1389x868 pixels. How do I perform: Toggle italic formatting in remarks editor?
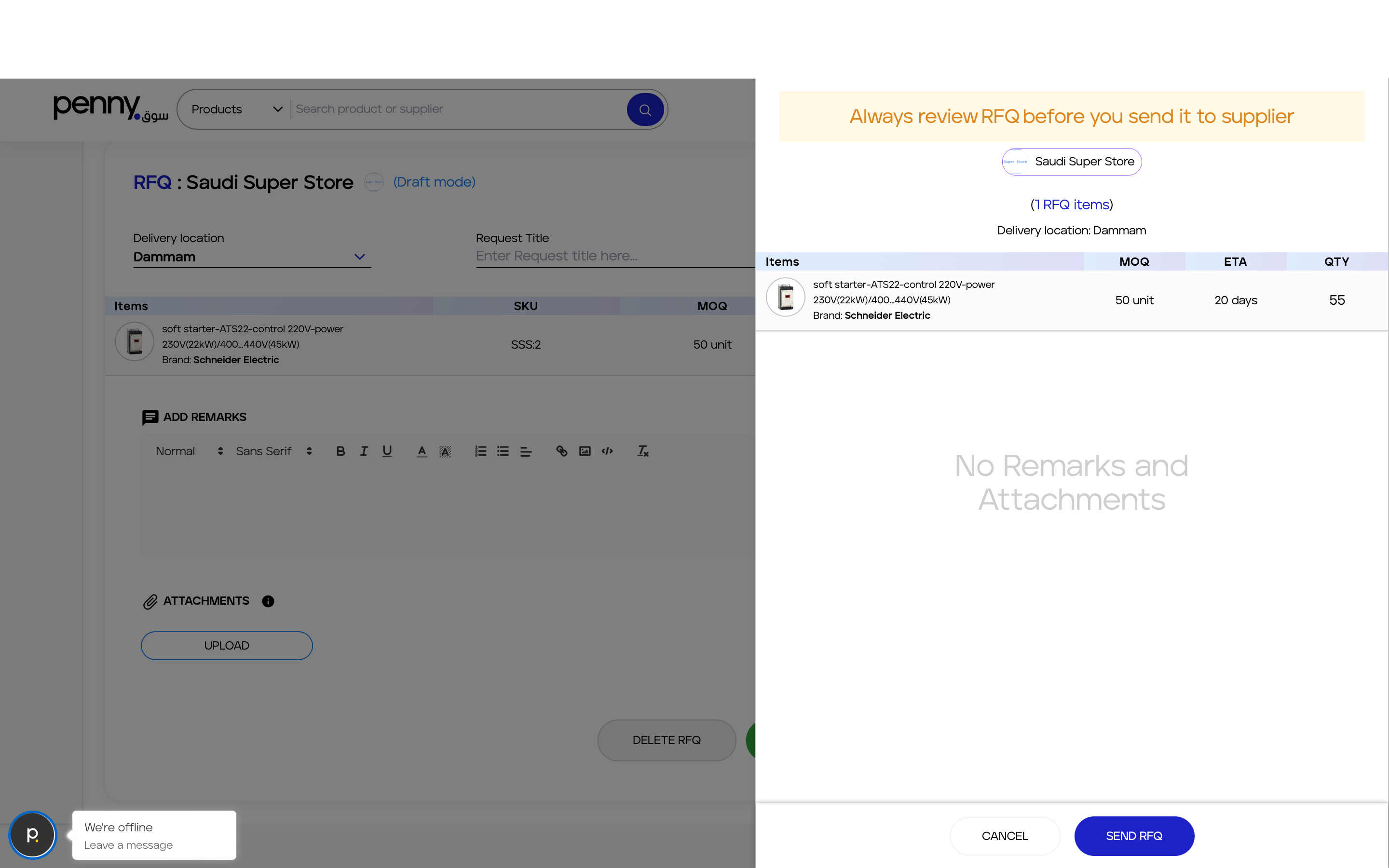(x=364, y=451)
